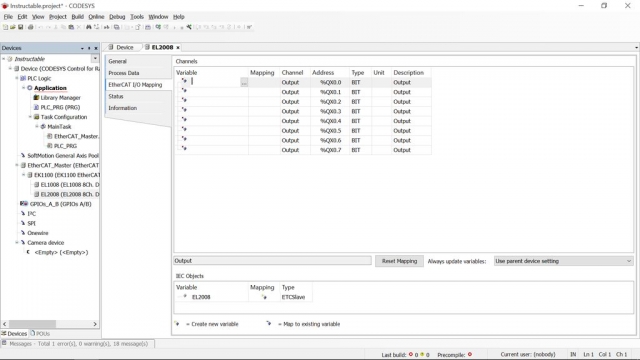The width and height of the screenshot is (640, 360).
Task: Click the Login icon in toolbar
Action: coord(158,27)
